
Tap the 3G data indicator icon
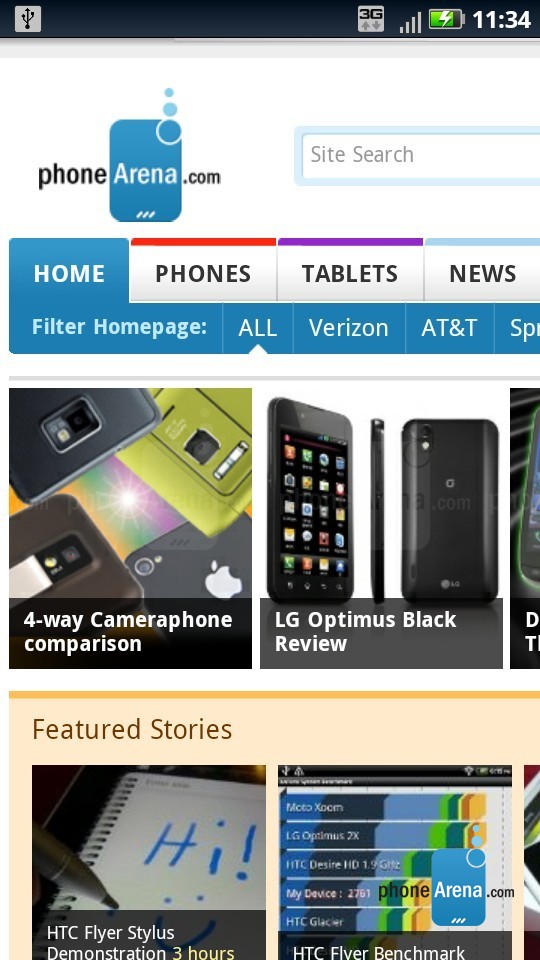(371, 19)
